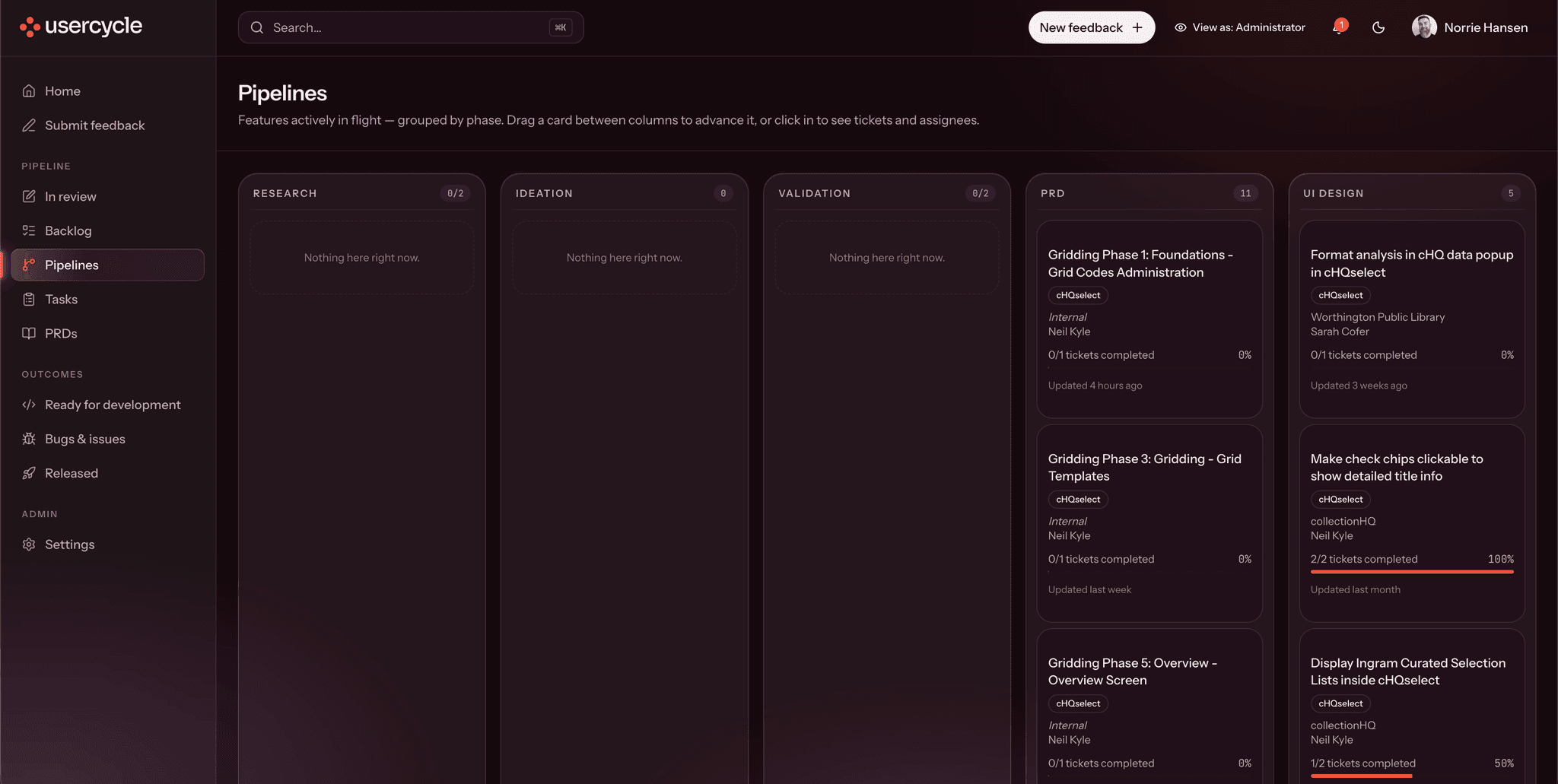
Task: Focus the Search input field
Action: [x=411, y=28]
